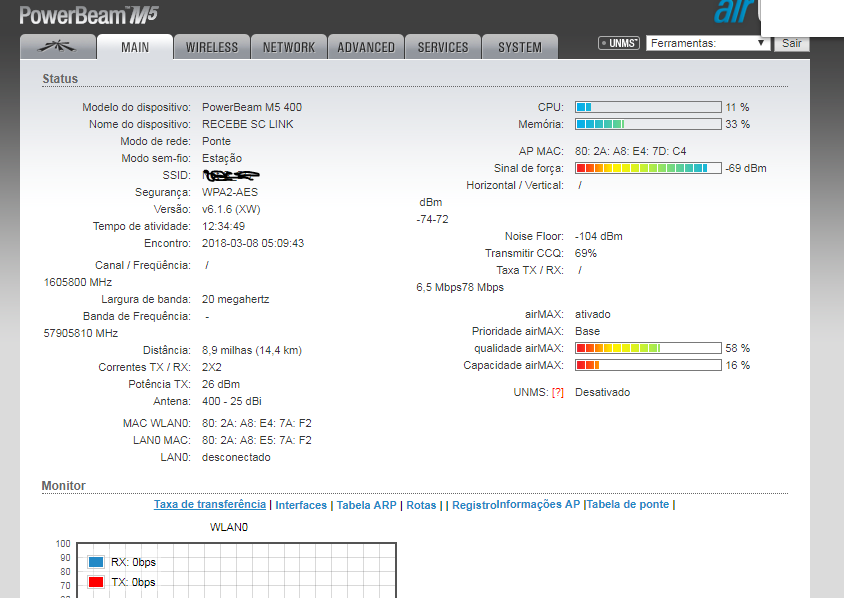Screen dimensions: 844x598
Task: Click the PowerBeam M5 logo
Action: pos(89,15)
